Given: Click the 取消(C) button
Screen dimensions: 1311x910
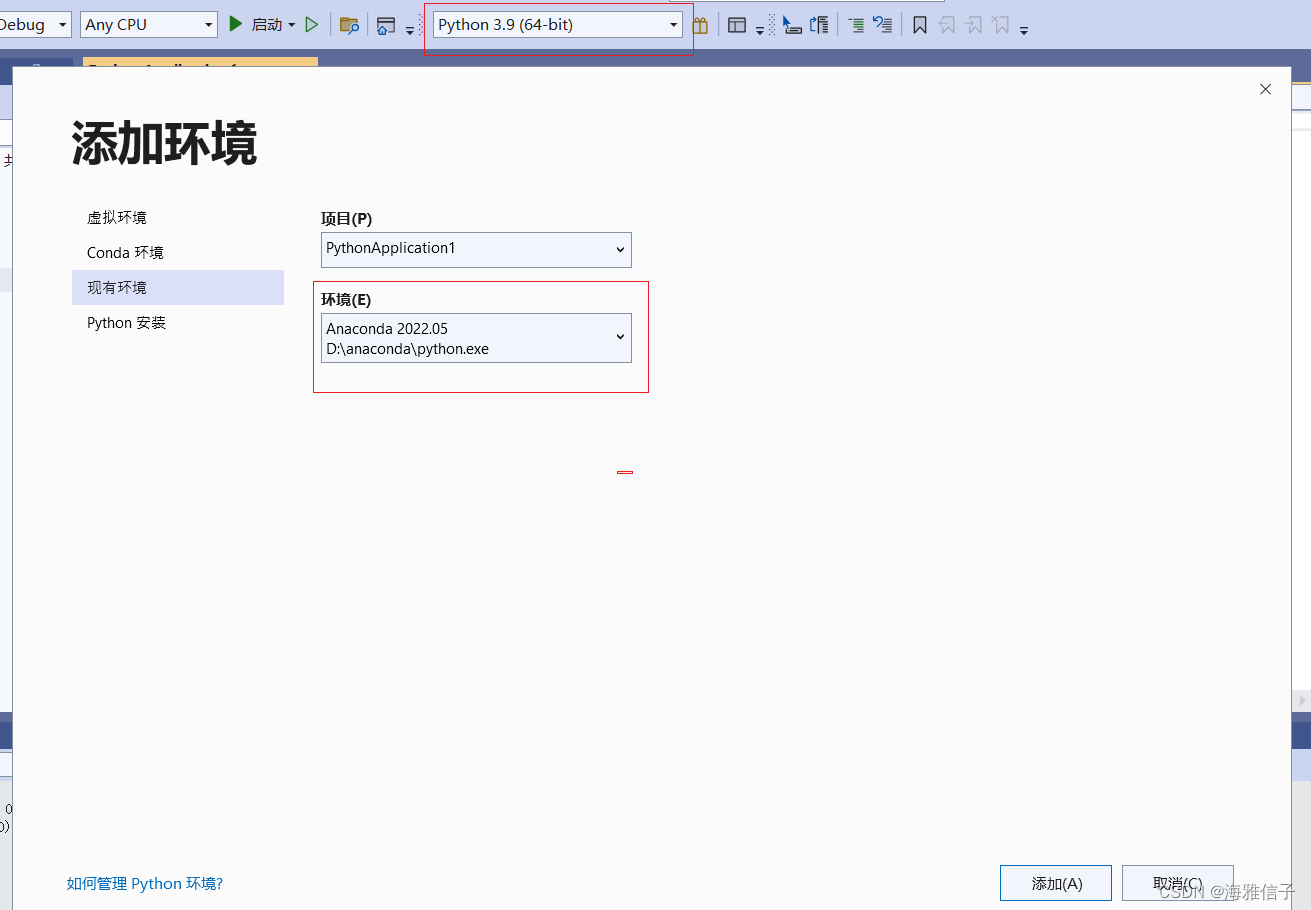Looking at the screenshot, I should (1177, 883).
